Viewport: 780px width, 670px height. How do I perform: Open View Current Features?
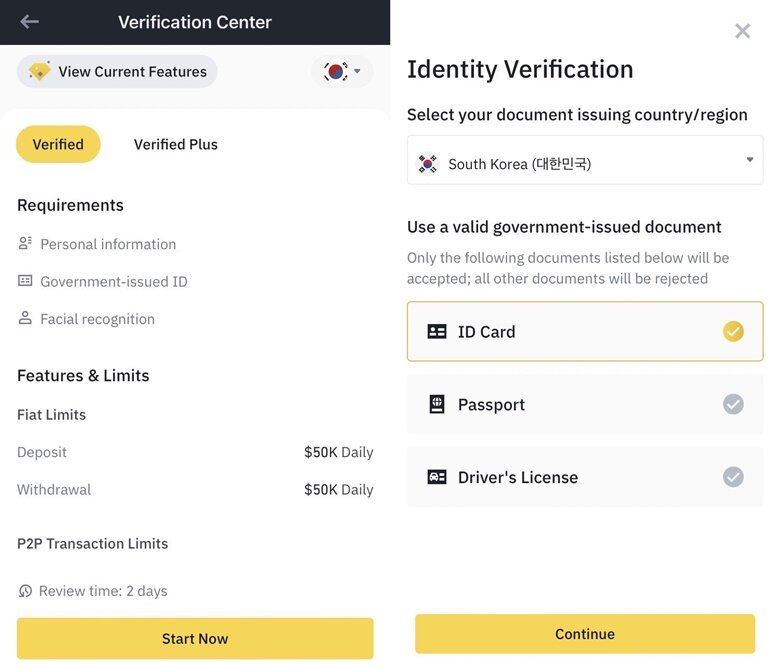click(117, 72)
